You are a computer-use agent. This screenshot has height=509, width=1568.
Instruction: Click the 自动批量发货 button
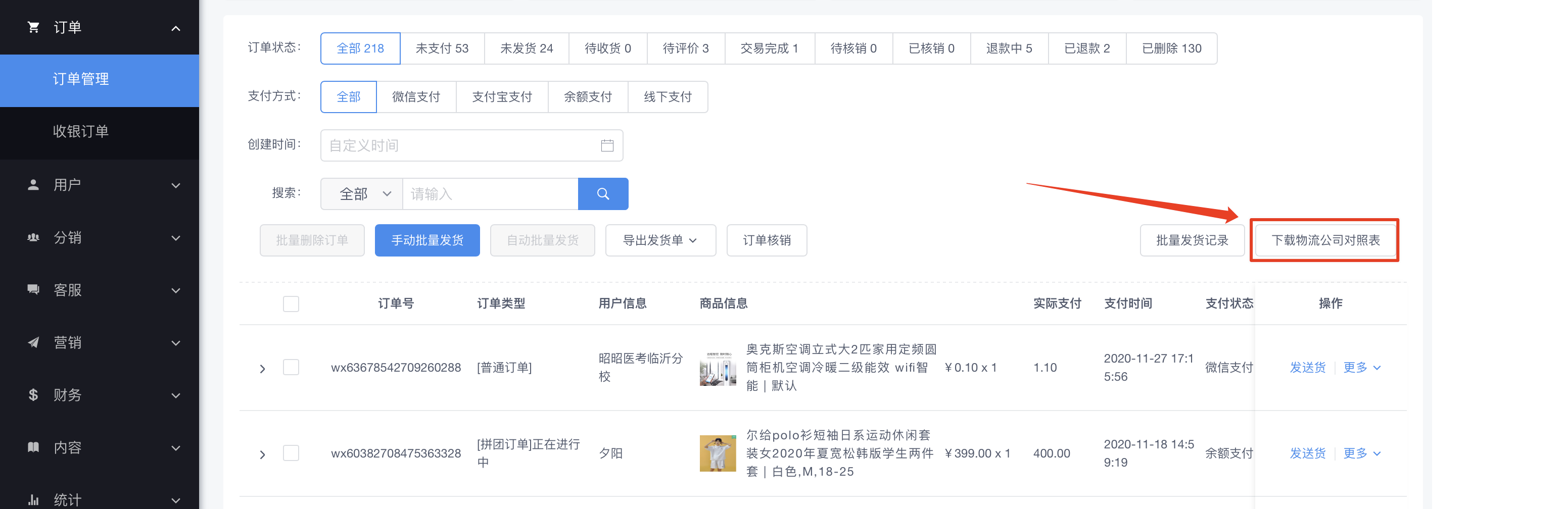542,240
